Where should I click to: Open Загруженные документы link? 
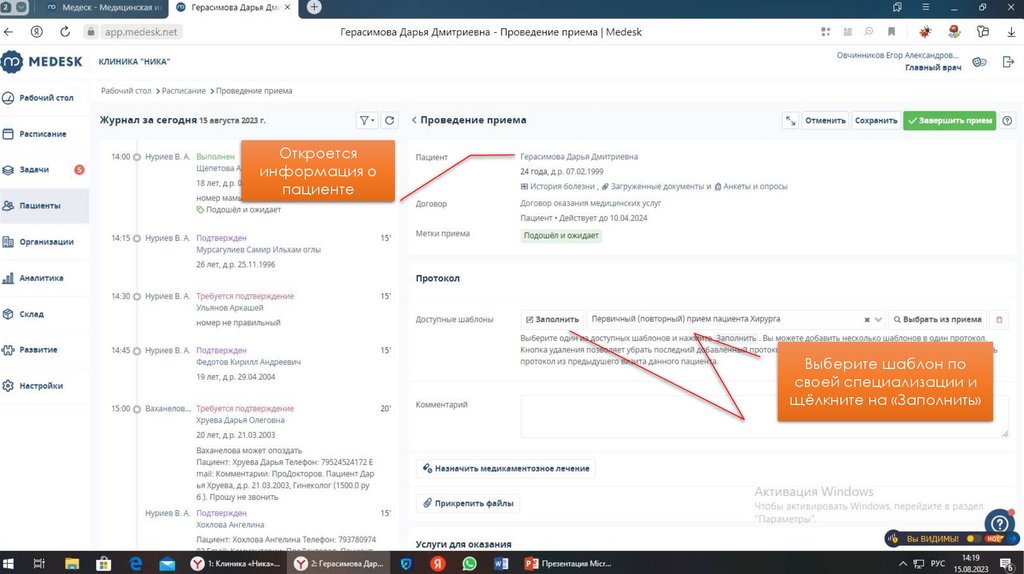coord(652,187)
